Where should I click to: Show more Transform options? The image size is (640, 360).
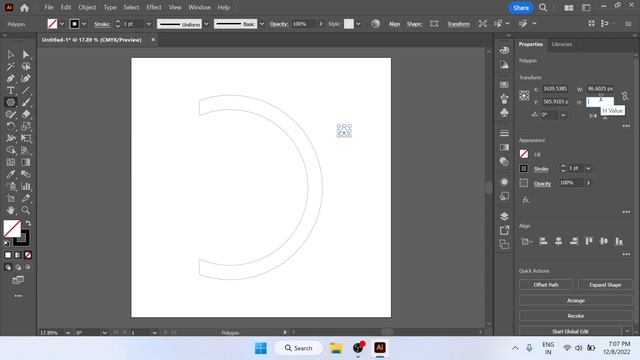click(x=626, y=126)
